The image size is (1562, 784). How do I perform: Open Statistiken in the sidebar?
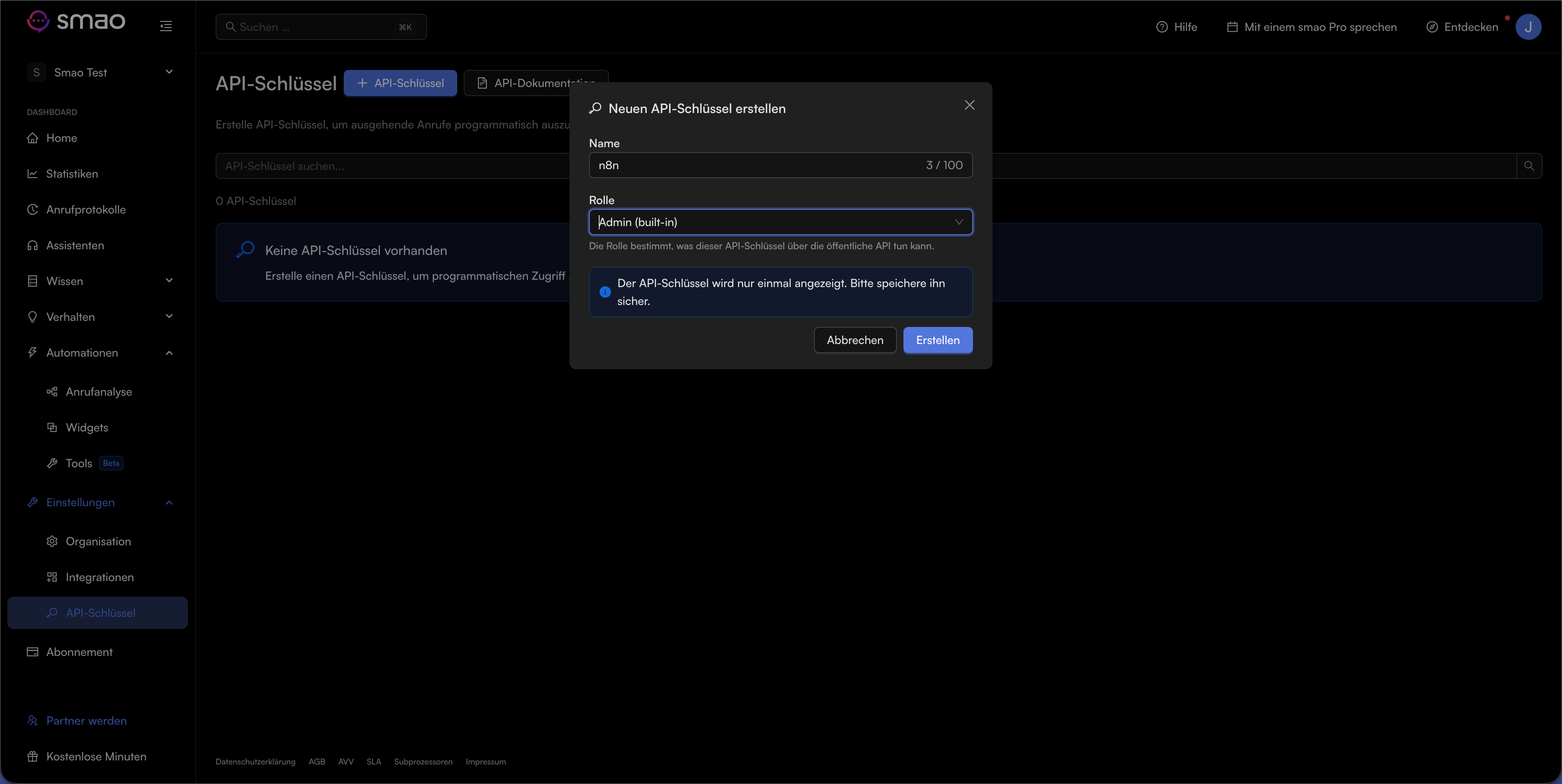coord(98,174)
